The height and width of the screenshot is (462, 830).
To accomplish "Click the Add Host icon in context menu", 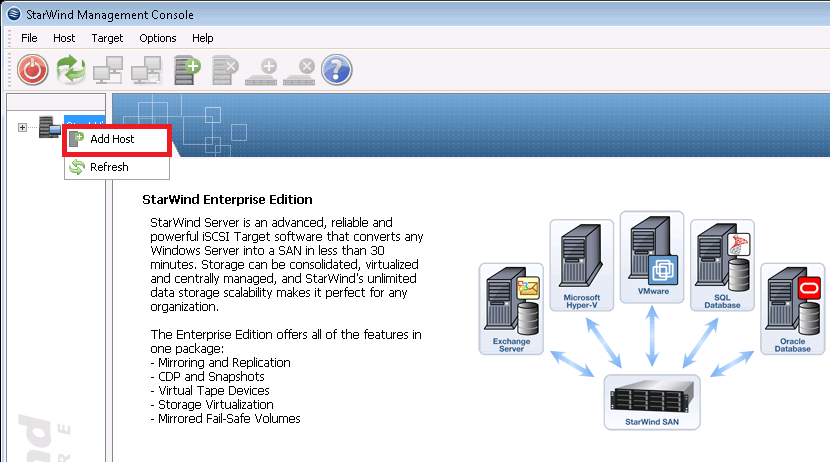I will click(77, 139).
